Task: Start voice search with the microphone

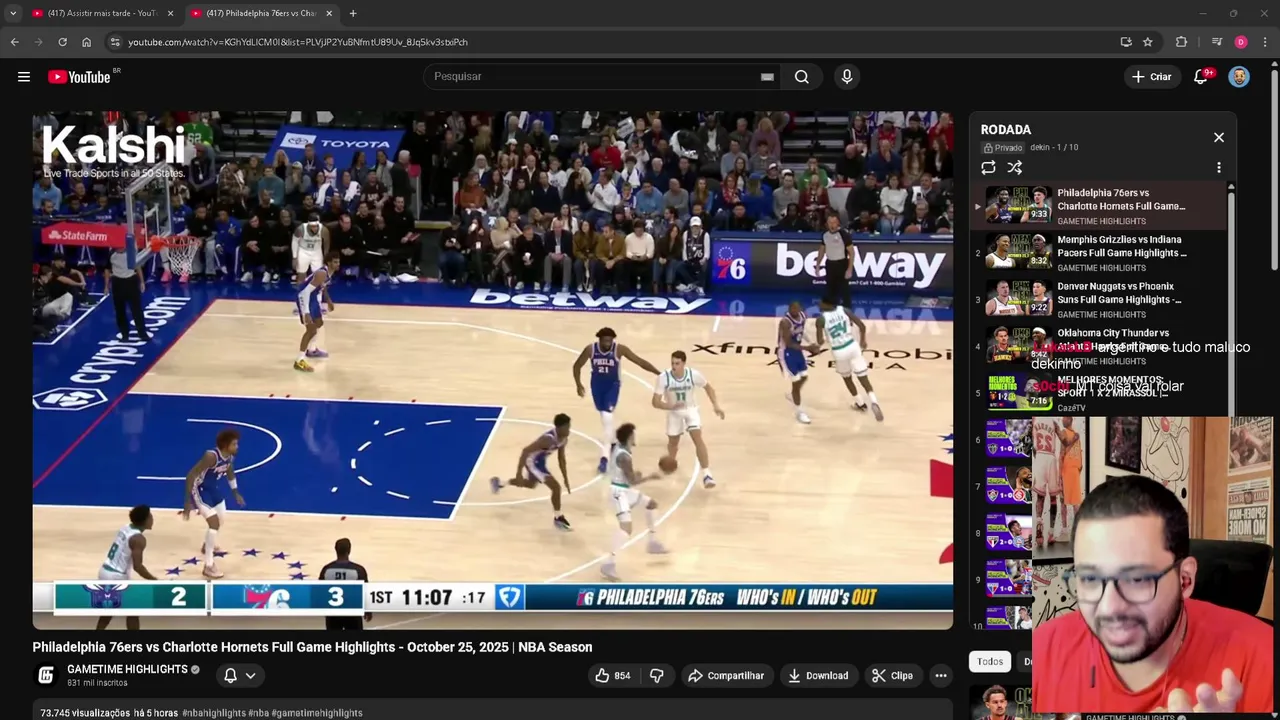Action: [x=847, y=77]
